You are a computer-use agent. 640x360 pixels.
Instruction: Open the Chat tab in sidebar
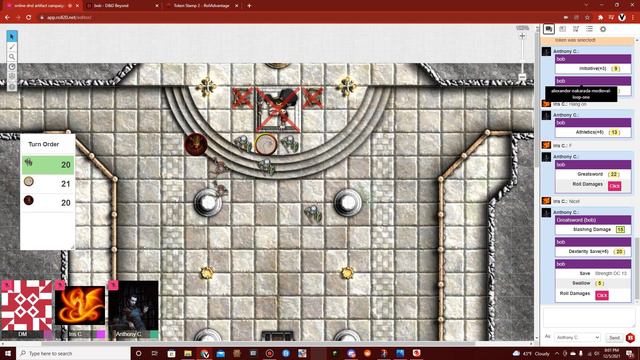549,29
